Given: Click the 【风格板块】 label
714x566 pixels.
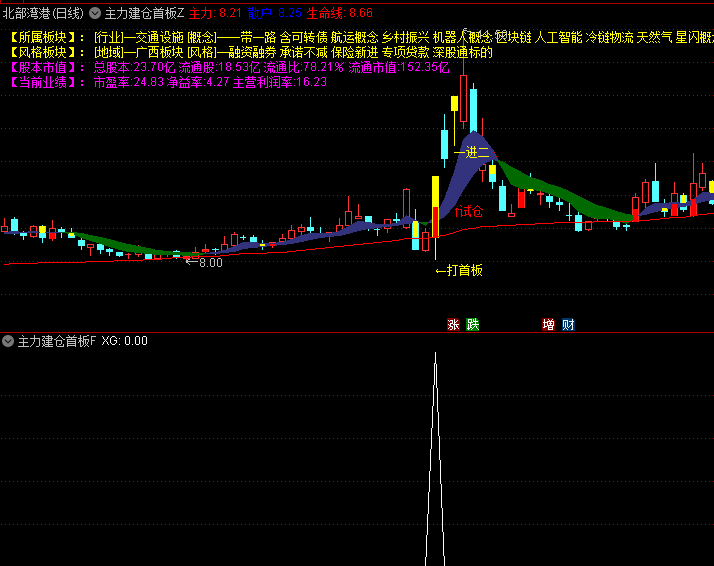Looking at the screenshot, I should 43,52.
